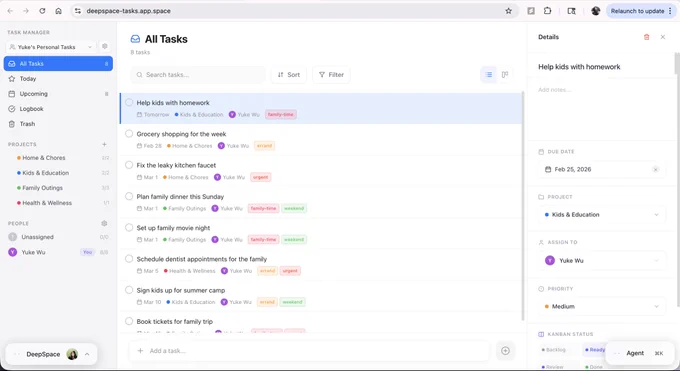680x371 pixels.
Task: Open the Priority Medium dropdown
Action: tap(602, 306)
